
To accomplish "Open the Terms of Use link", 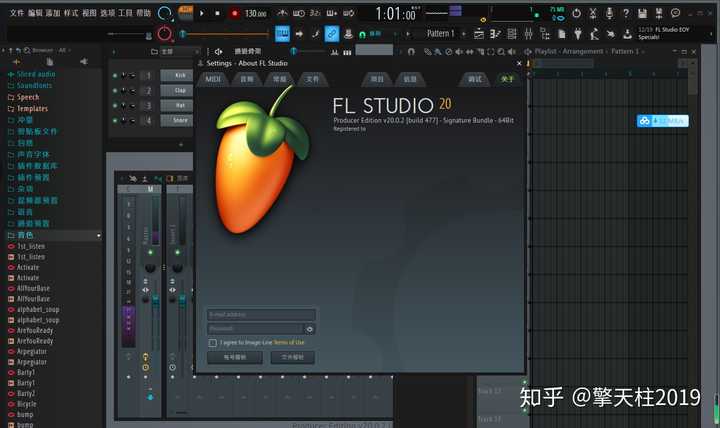I will (x=289, y=343).
